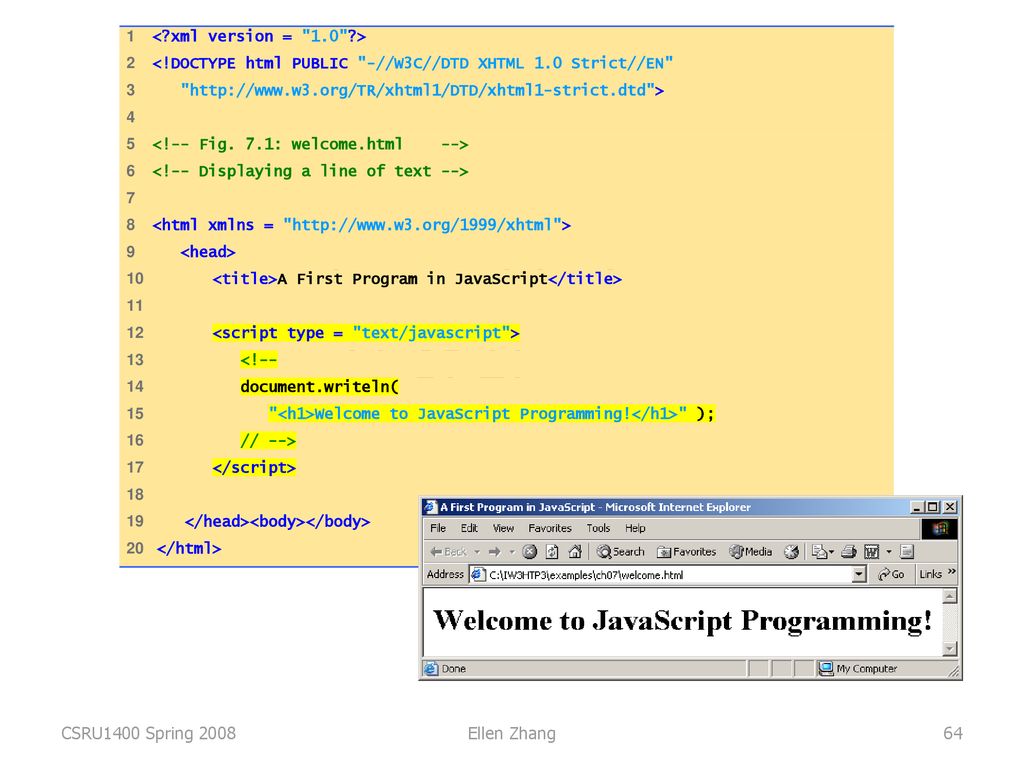Click the Internet Explorer title bar text
Image resolution: width=1024 pixels, height=768 pixels.
(x=595, y=507)
